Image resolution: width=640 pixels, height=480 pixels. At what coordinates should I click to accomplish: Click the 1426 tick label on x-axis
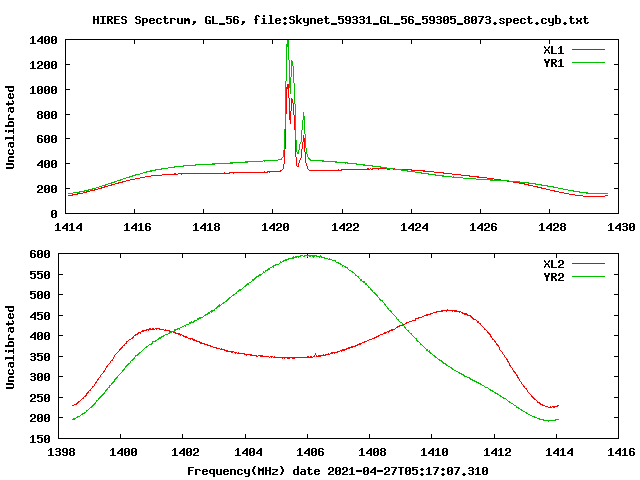(483, 227)
